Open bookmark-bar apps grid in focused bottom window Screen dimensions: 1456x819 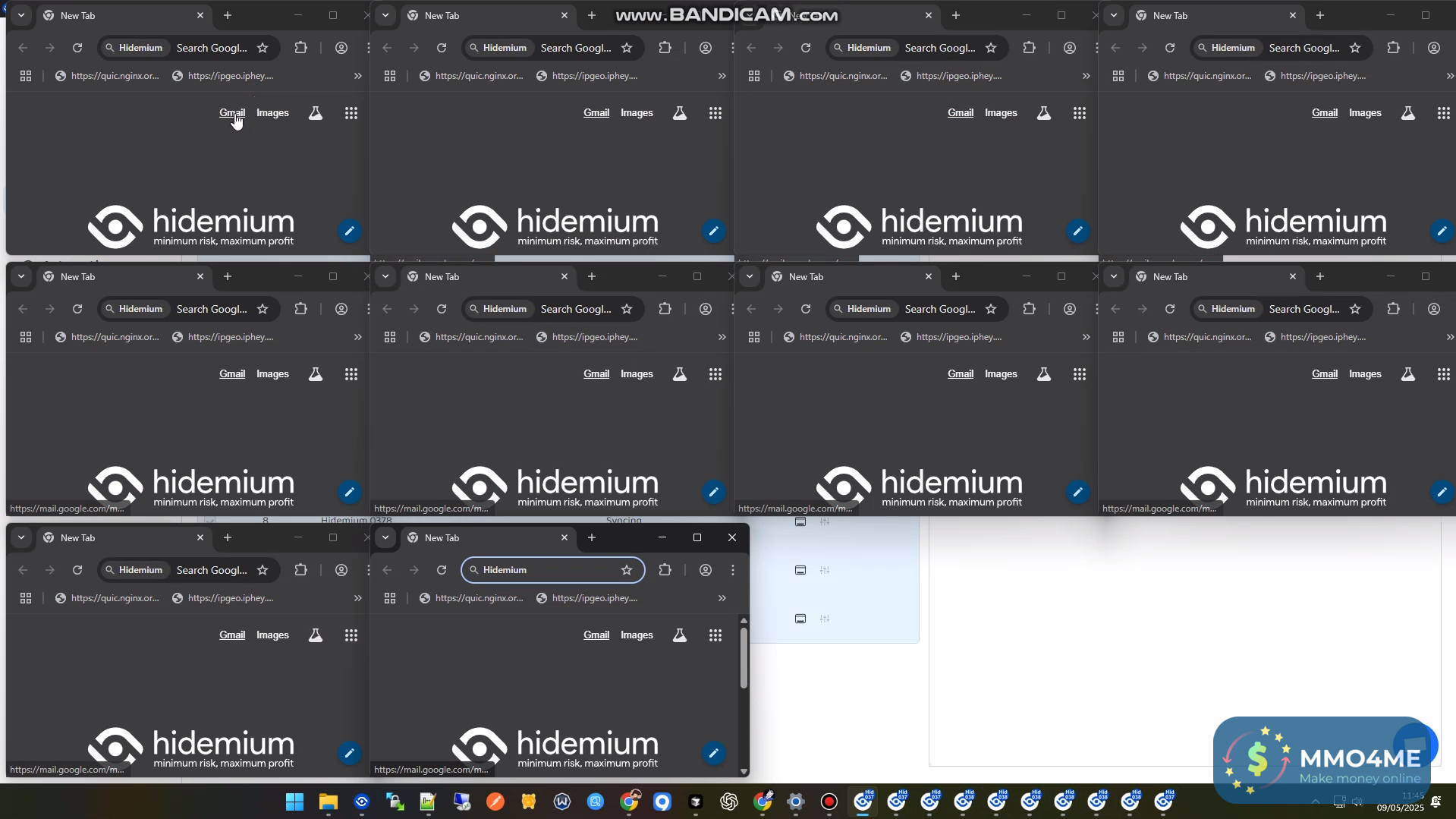coord(390,598)
